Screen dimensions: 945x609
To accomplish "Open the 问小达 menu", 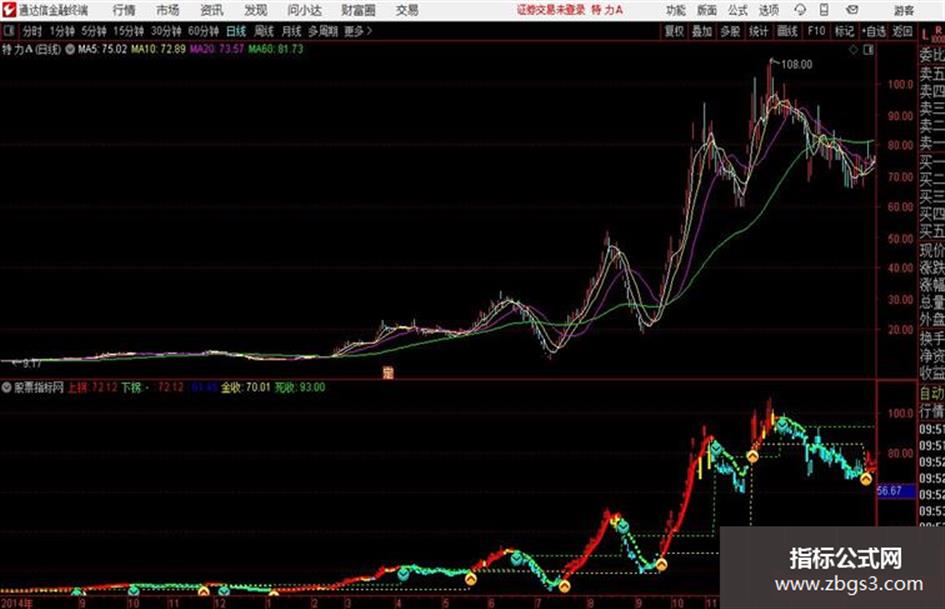I will pyautogui.click(x=304, y=10).
